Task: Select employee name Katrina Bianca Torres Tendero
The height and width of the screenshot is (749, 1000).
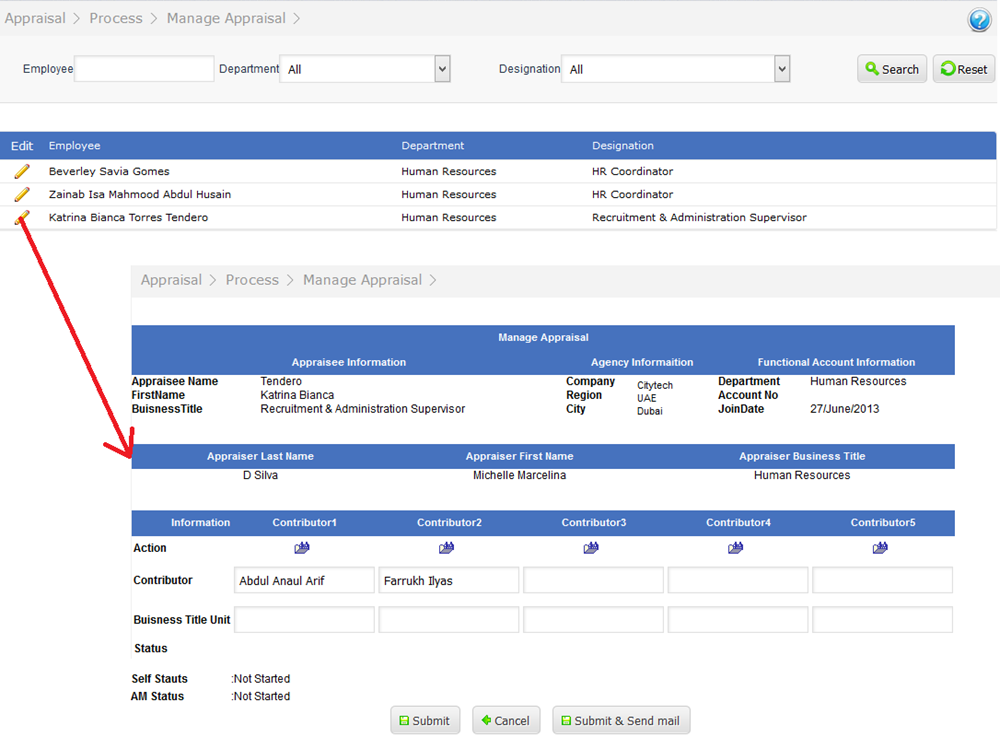Action: coord(128,218)
